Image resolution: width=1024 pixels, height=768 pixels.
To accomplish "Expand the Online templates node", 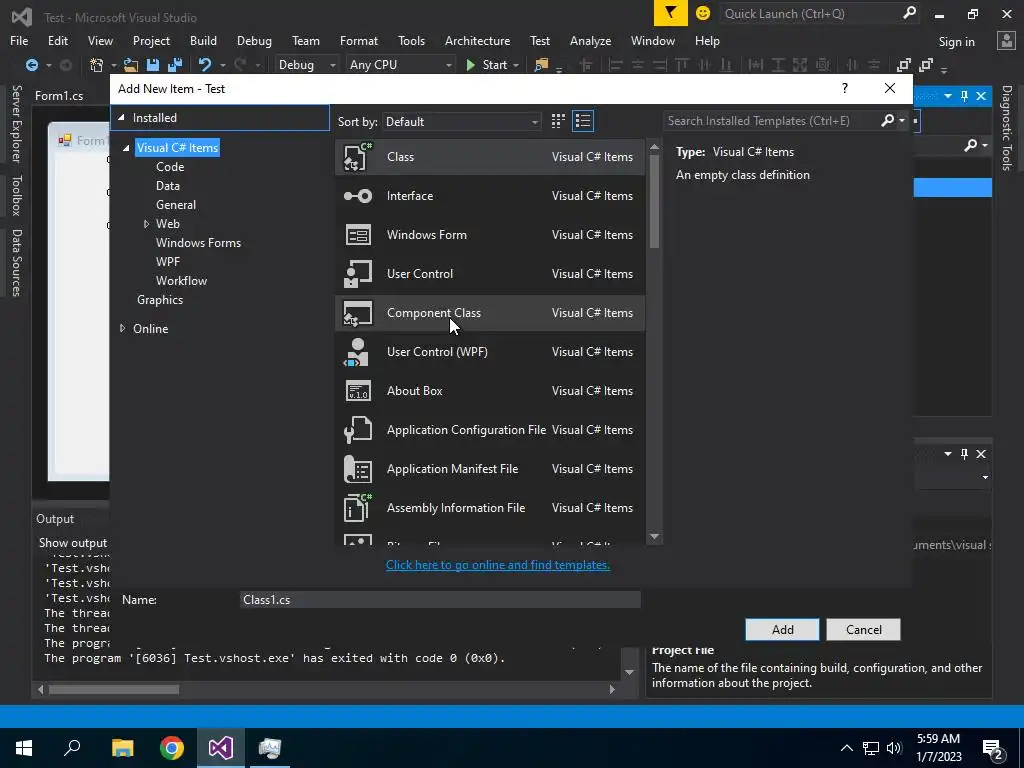I will click(122, 328).
